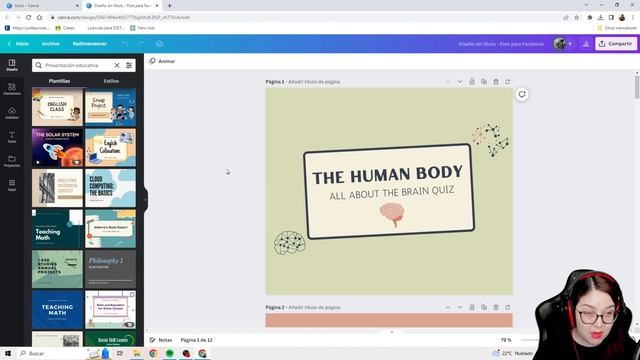Click the Animar button
640x360 pixels.
(162, 61)
